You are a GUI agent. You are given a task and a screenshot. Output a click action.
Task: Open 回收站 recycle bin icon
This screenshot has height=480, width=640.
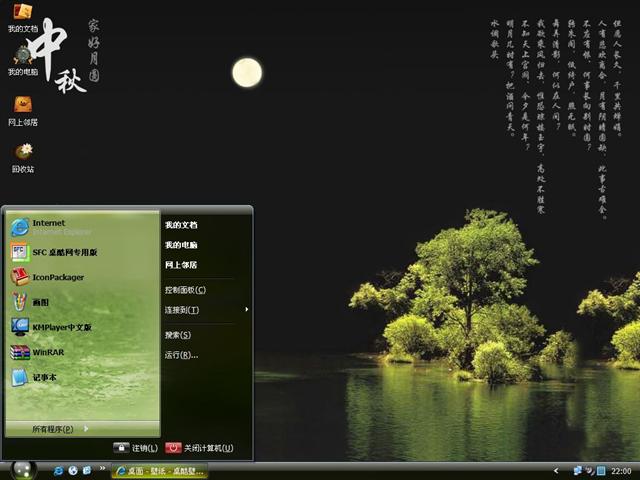coord(23,158)
